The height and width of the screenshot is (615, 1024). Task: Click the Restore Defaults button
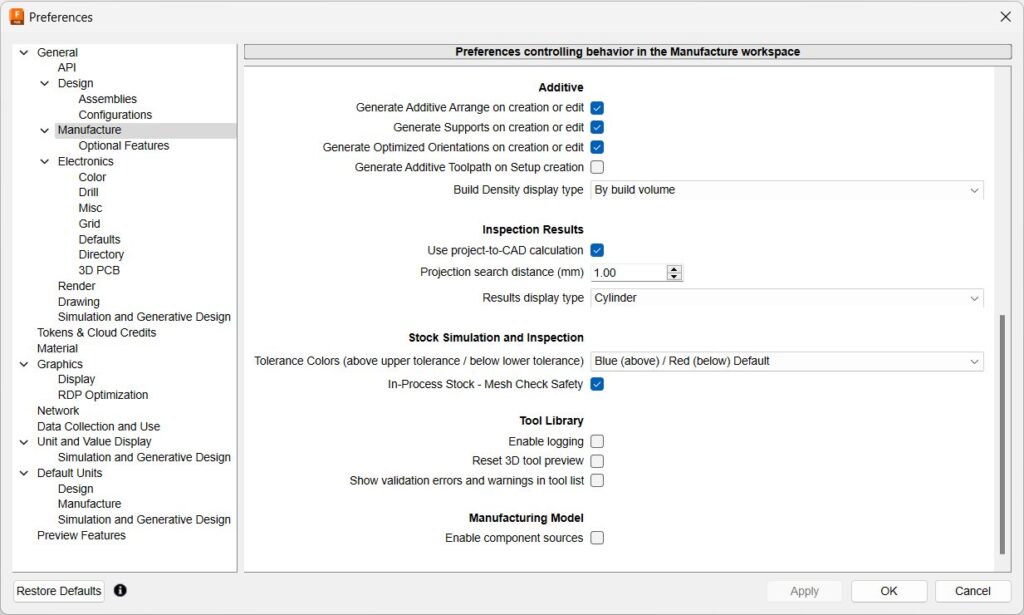click(x=59, y=591)
